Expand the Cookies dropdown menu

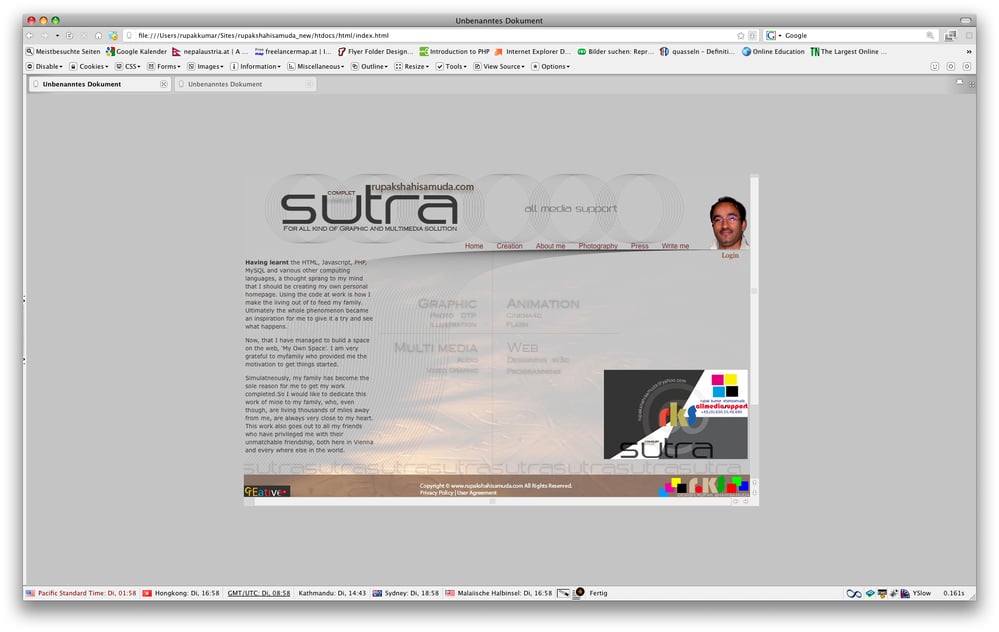[89, 66]
